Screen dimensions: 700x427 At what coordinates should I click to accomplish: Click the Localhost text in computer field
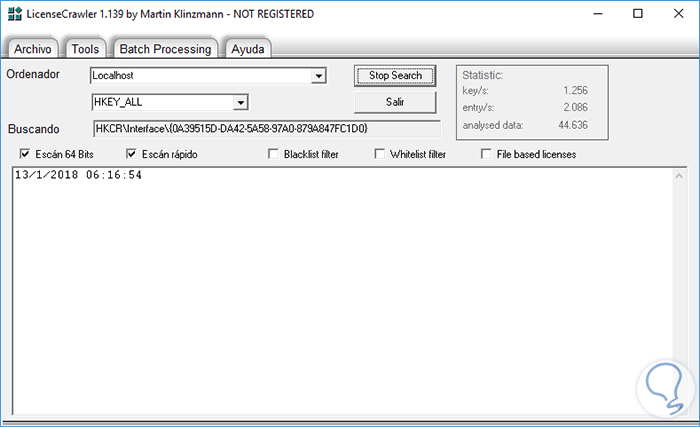[113, 75]
